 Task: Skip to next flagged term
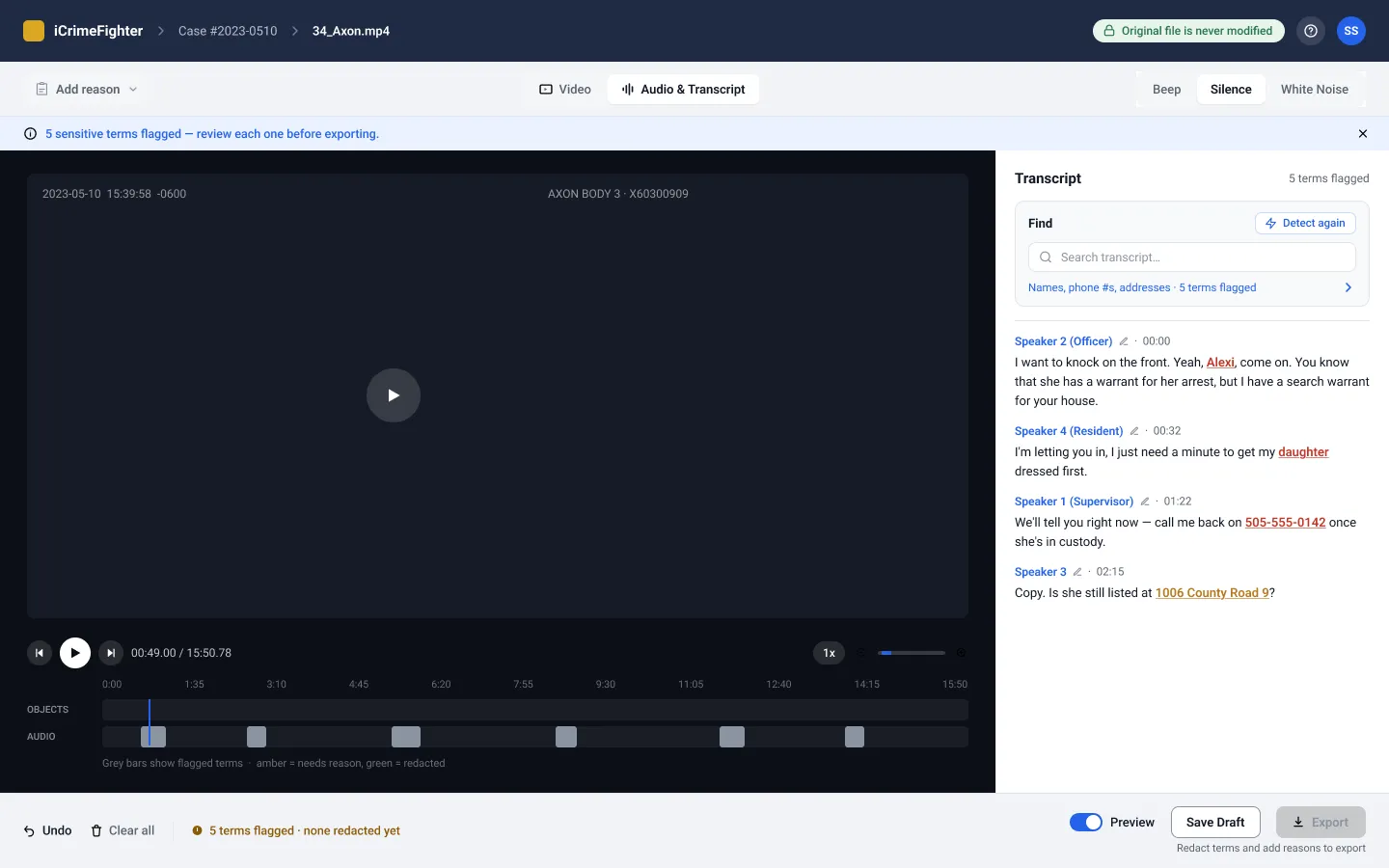coord(111,653)
